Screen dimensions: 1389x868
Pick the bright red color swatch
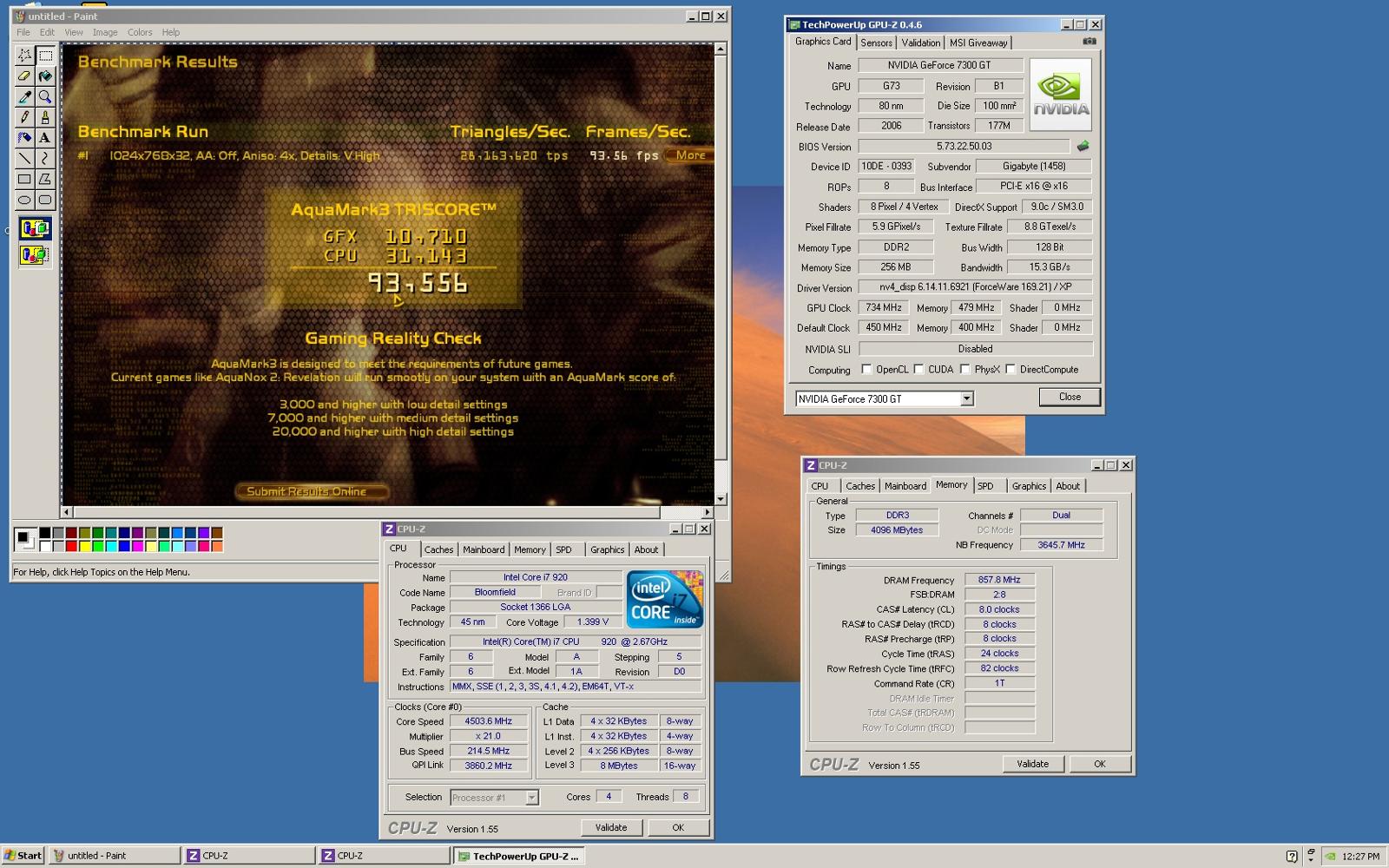(72, 546)
